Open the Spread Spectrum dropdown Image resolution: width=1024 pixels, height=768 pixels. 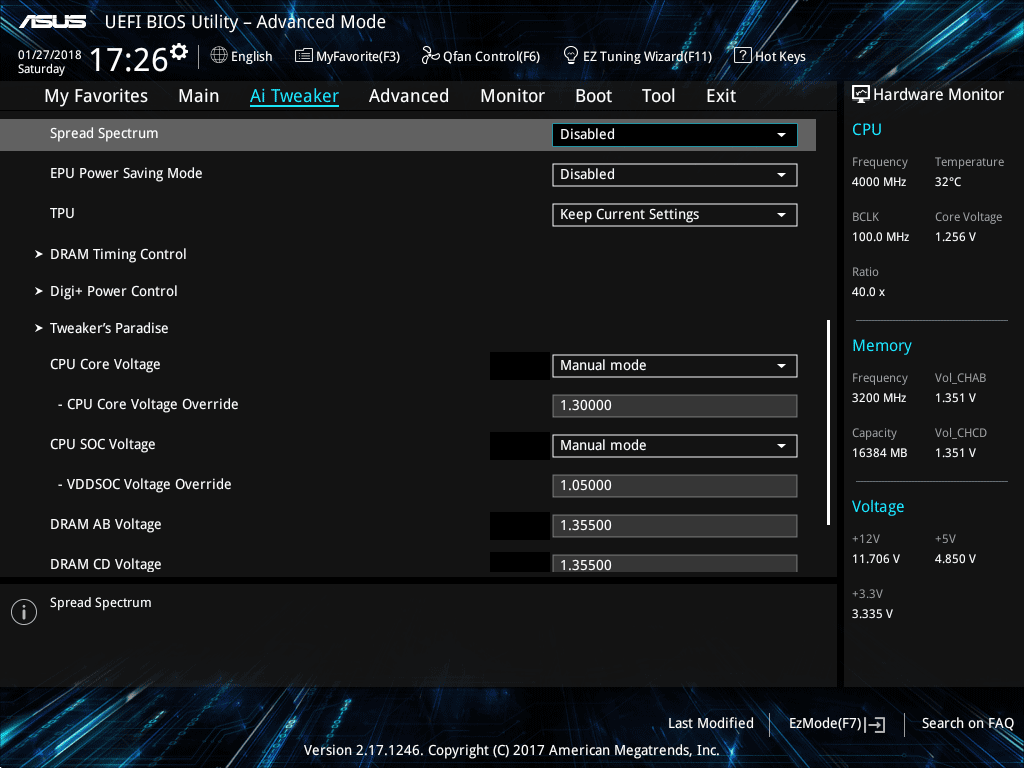(x=675, y=135)
